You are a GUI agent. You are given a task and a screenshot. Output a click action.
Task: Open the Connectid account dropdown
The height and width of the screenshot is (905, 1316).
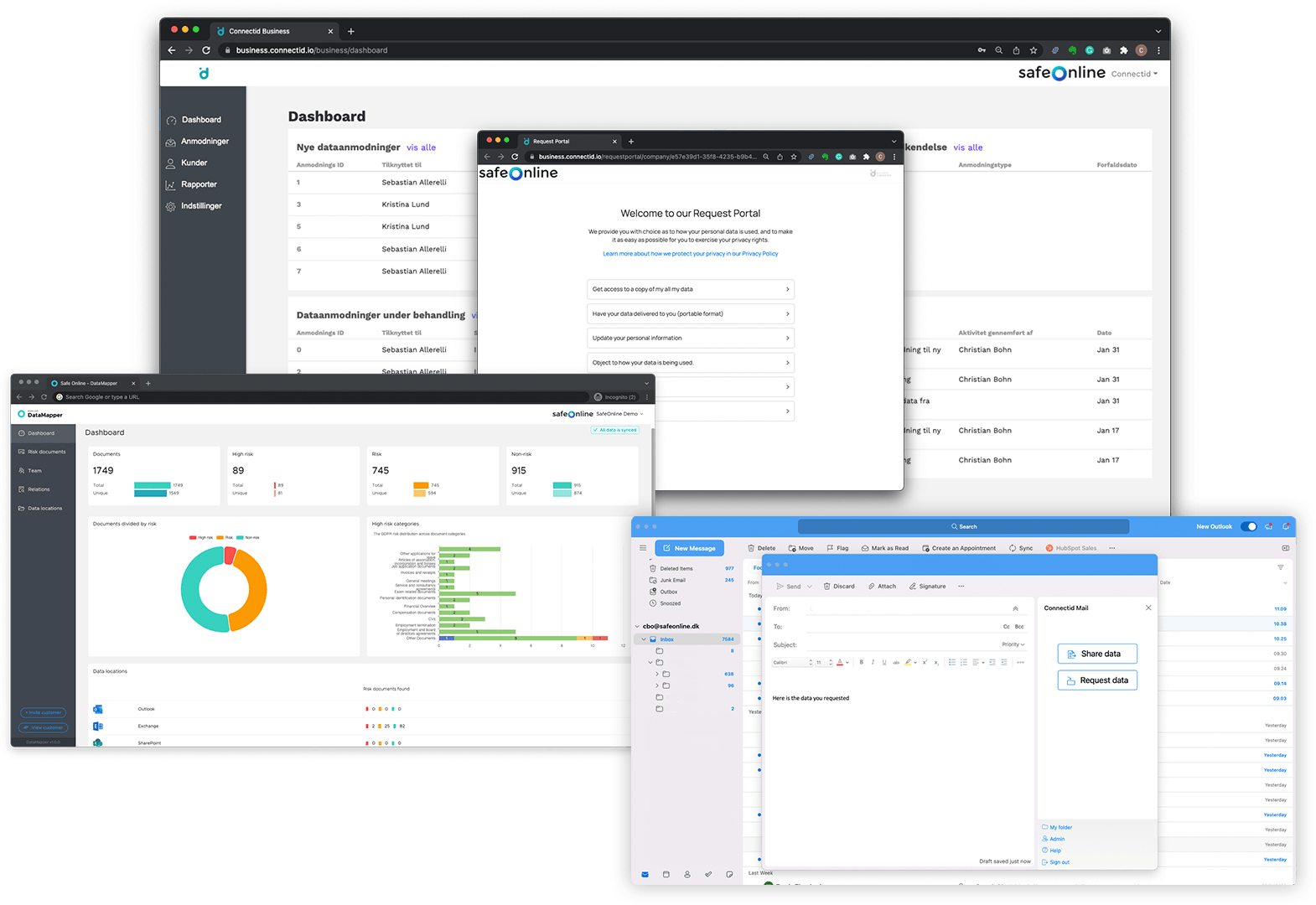tap(1134, 74)
